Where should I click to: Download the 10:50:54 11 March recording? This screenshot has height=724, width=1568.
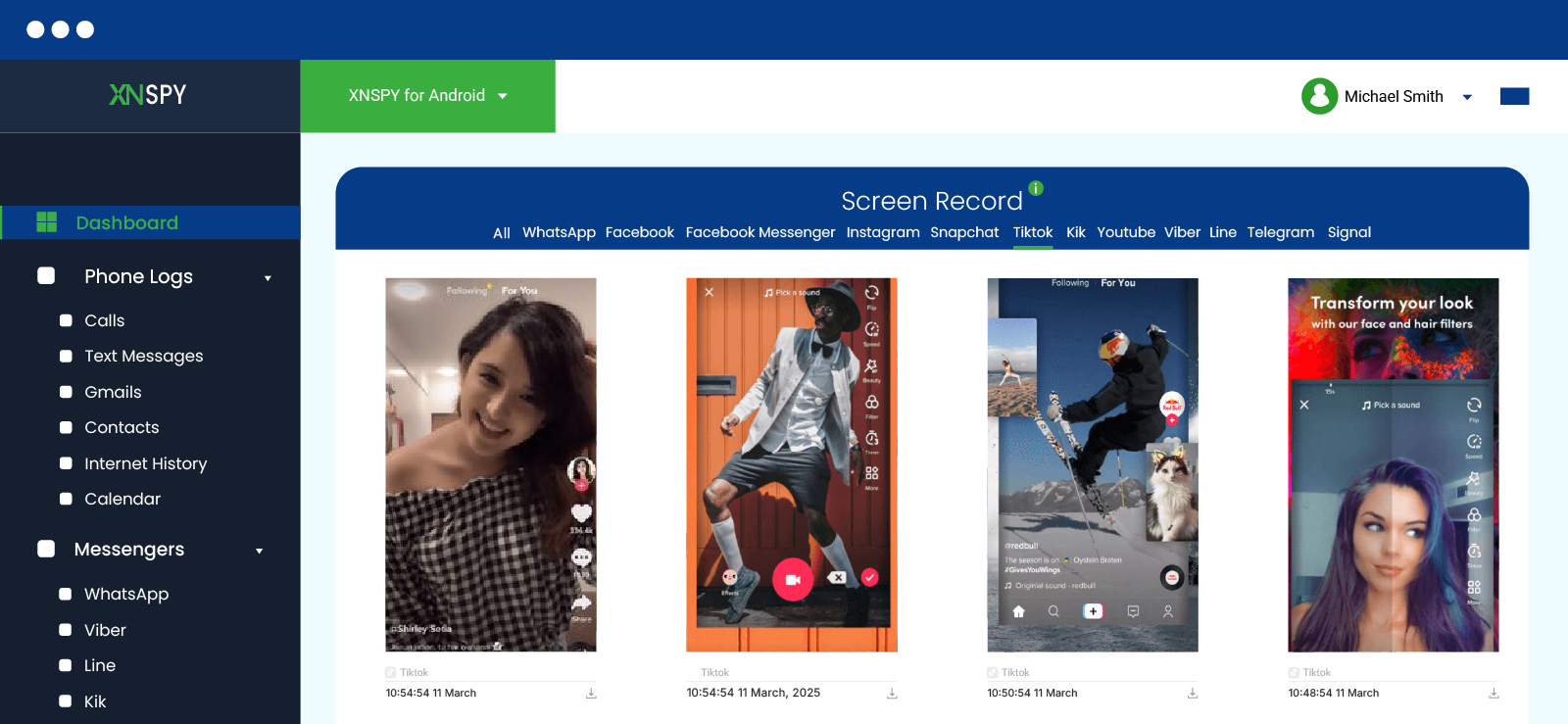pyautogui.click(x=1193, y=694)
